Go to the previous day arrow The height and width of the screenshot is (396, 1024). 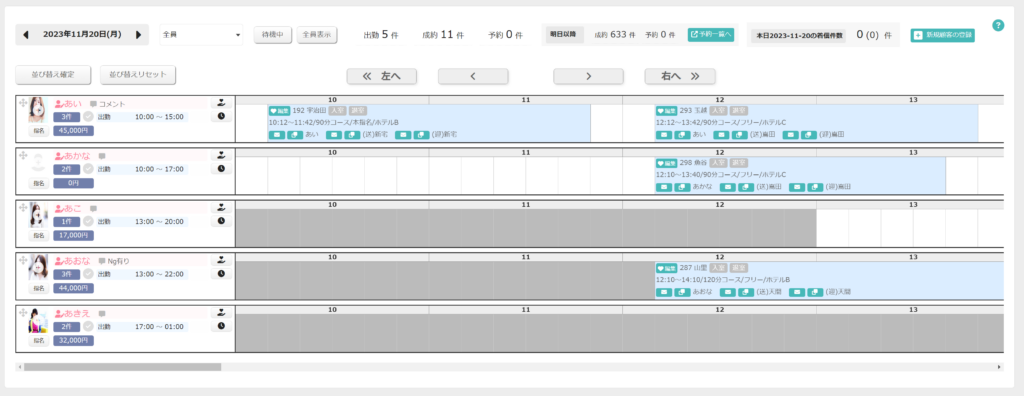tap(25, 35)
